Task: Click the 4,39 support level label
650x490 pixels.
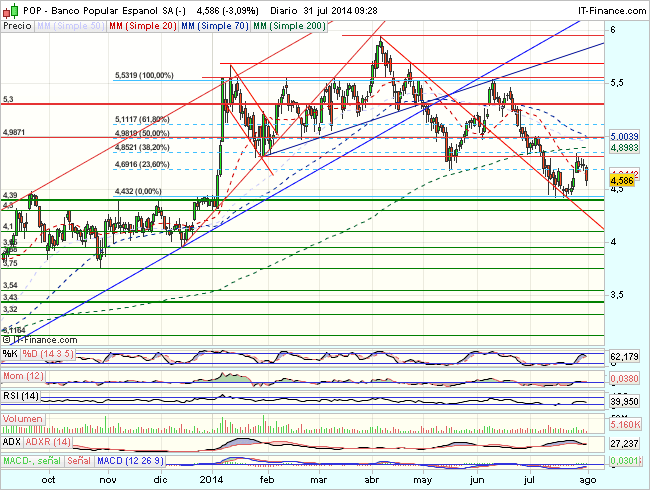Action: [x=10, y=195]
